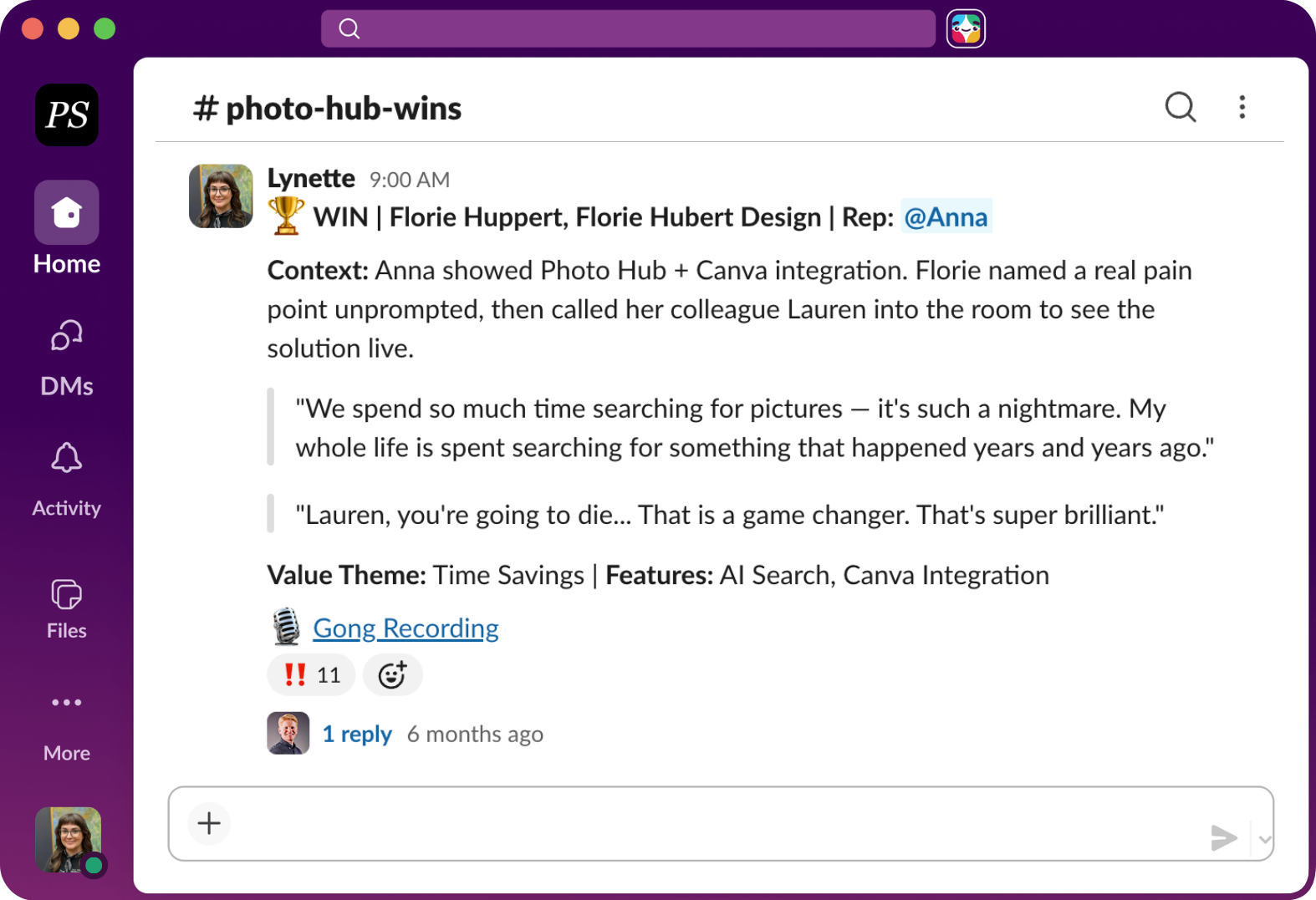The height and width of the screenshot is (900, 1316).
Task: Click the plus attachment button in composer
Action: 209,823
